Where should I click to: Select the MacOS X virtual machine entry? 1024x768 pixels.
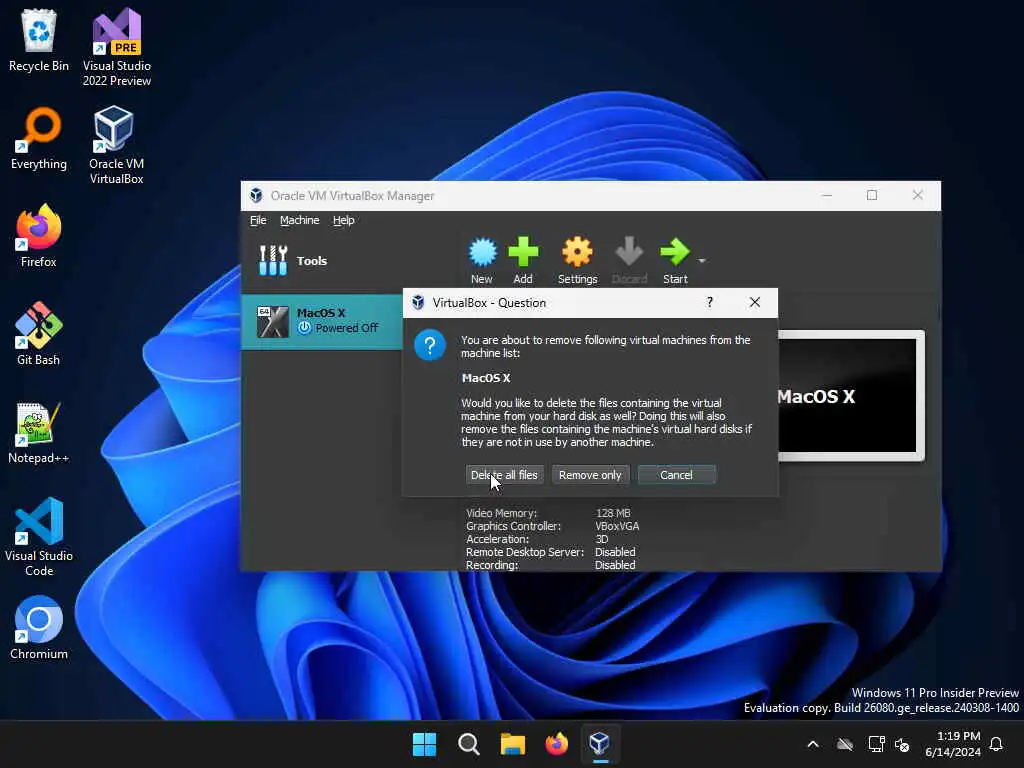[322, 321]
